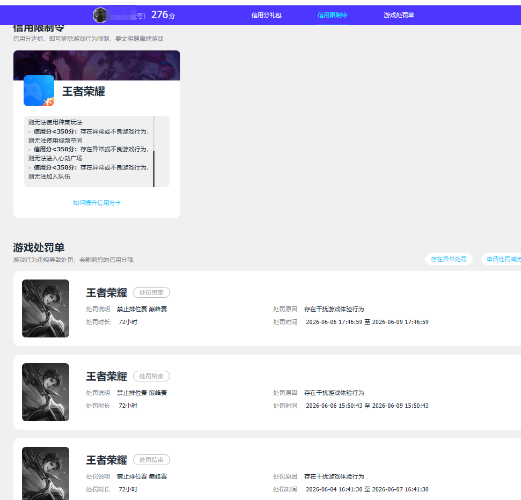This screenshot has height=500, width=521.
Task: Click the 王者荣耀 title of the 15:50:43 penalty
Action: pos(107,376)
